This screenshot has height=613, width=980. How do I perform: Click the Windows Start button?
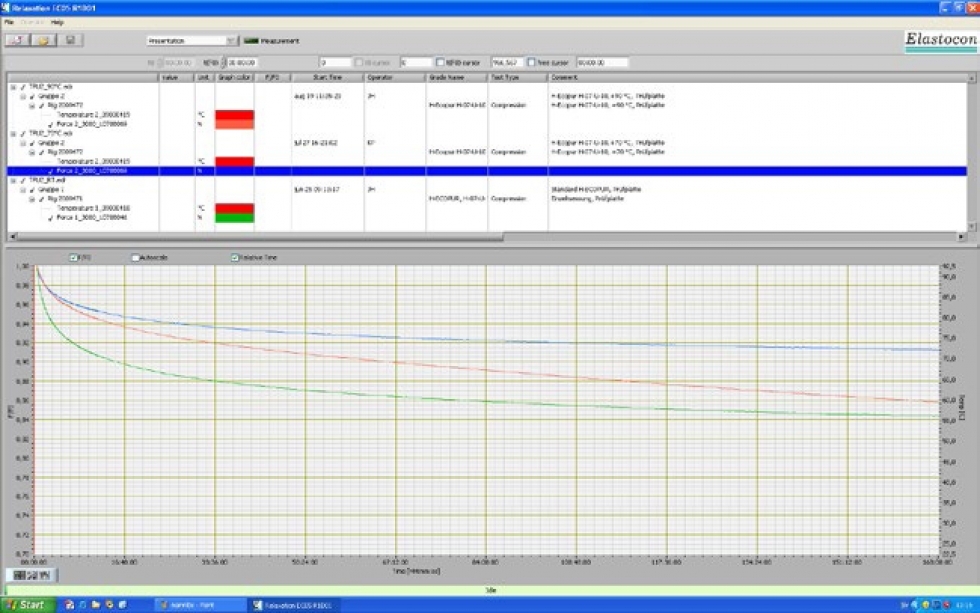(25, 605)
